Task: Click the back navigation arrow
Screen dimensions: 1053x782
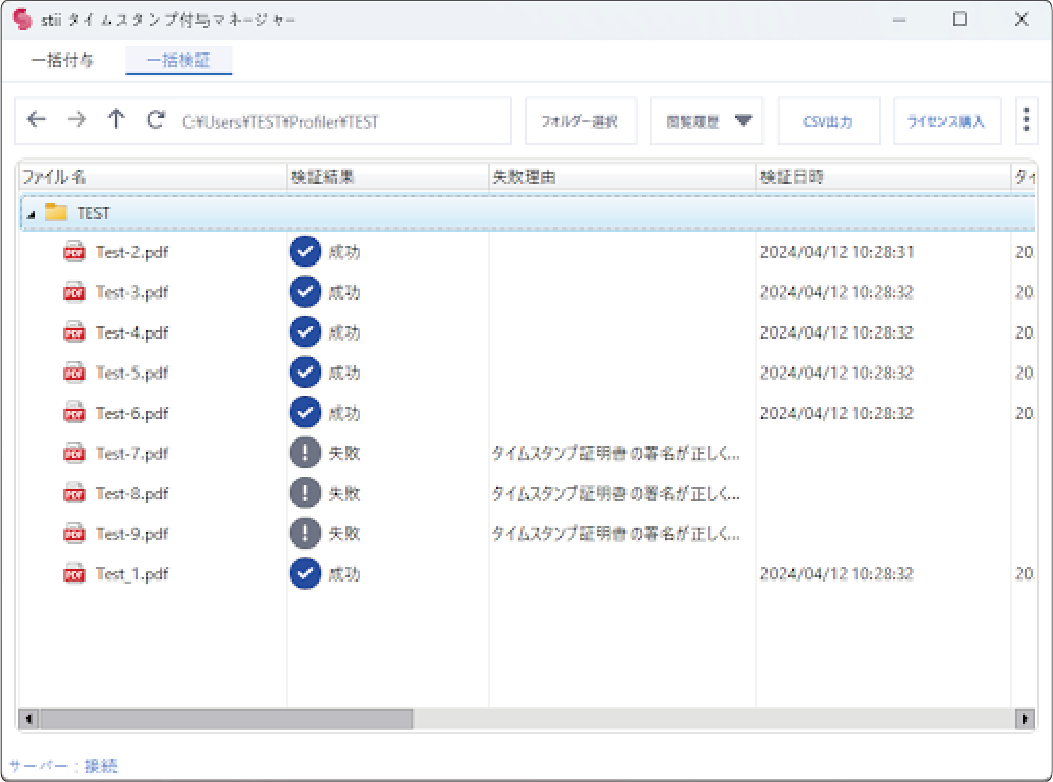Action: click(x=36, y=119)
